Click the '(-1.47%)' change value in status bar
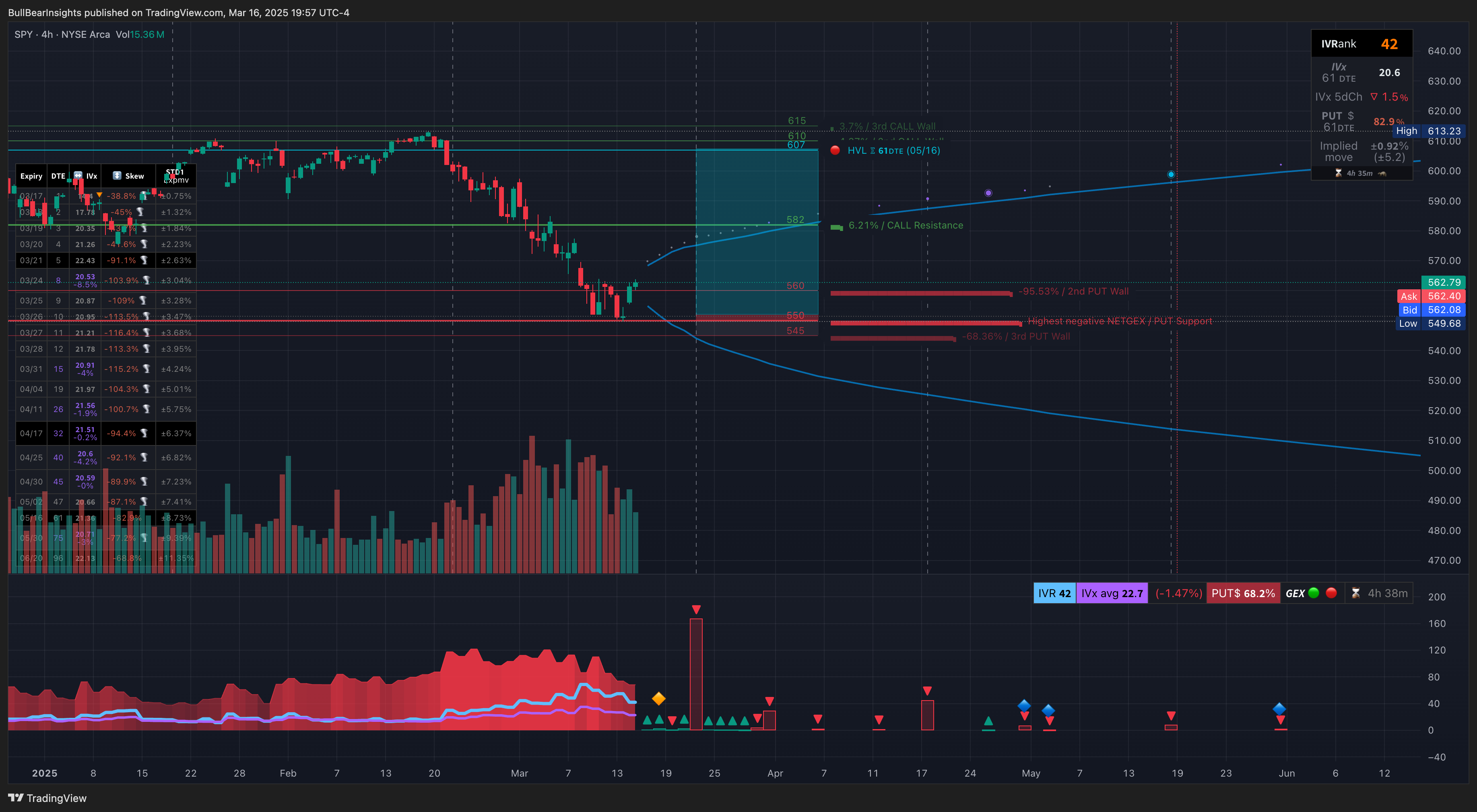The height and width of the screenshot is (812, 1477). coord(1178,593)
